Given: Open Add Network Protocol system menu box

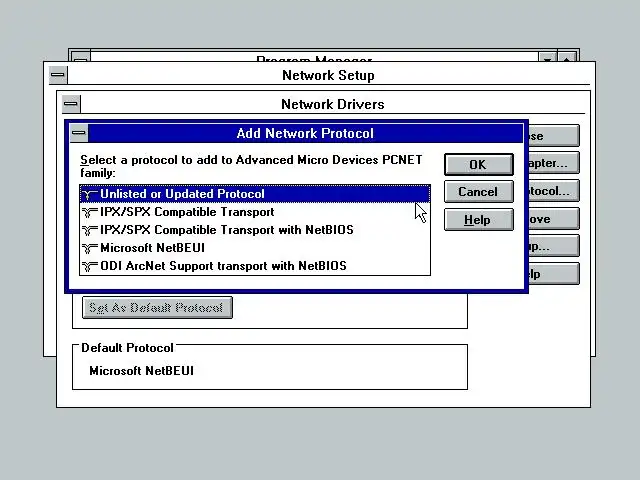Looking at the screenshot, I should 79,133.
